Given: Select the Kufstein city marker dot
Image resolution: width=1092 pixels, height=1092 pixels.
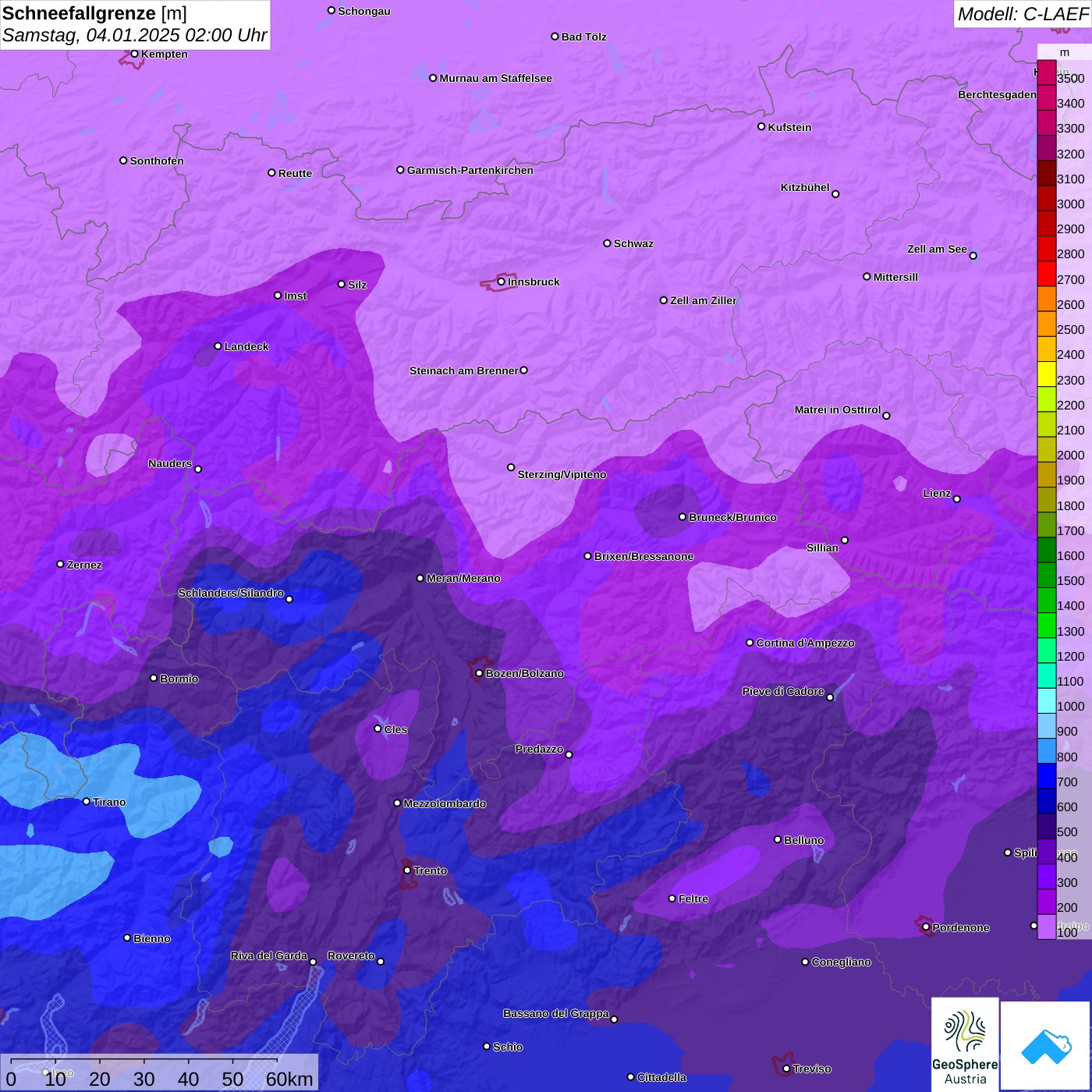Looking at the screenshot, I should pos(761,126).
